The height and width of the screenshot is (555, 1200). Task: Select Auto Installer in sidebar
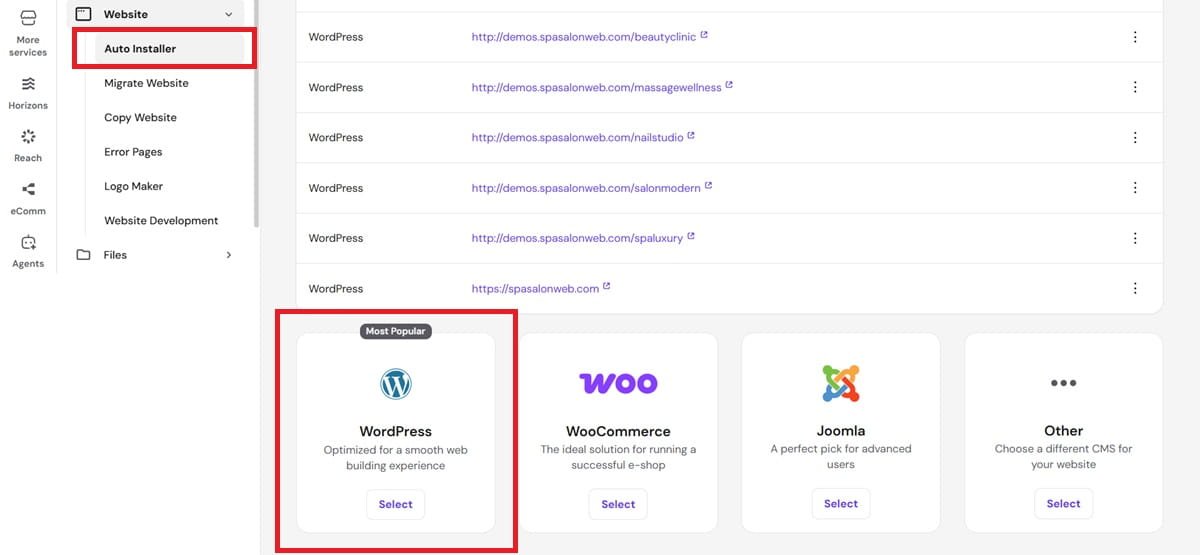click(x=169, y=49)
